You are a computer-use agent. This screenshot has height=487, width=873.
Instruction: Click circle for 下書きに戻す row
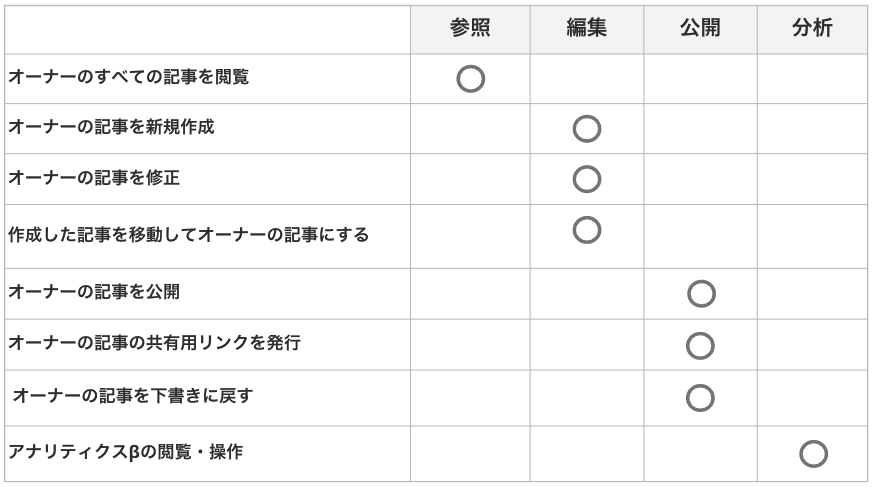700,398
